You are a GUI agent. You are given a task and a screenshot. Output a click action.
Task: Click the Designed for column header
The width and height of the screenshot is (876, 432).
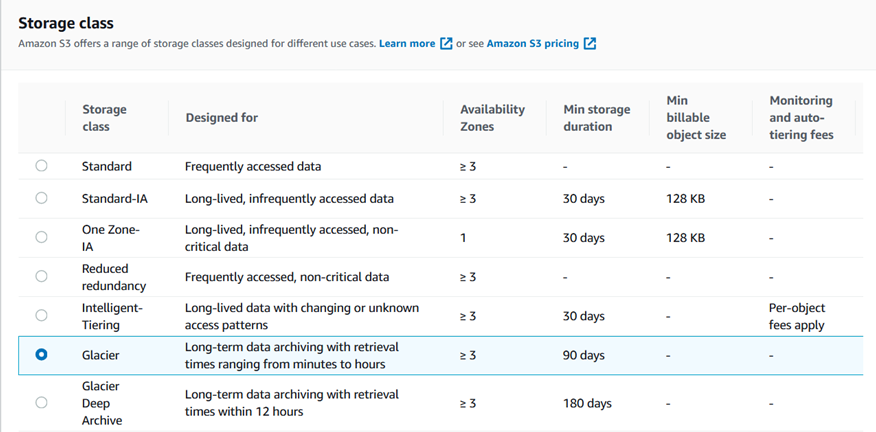tap(221, 118)
